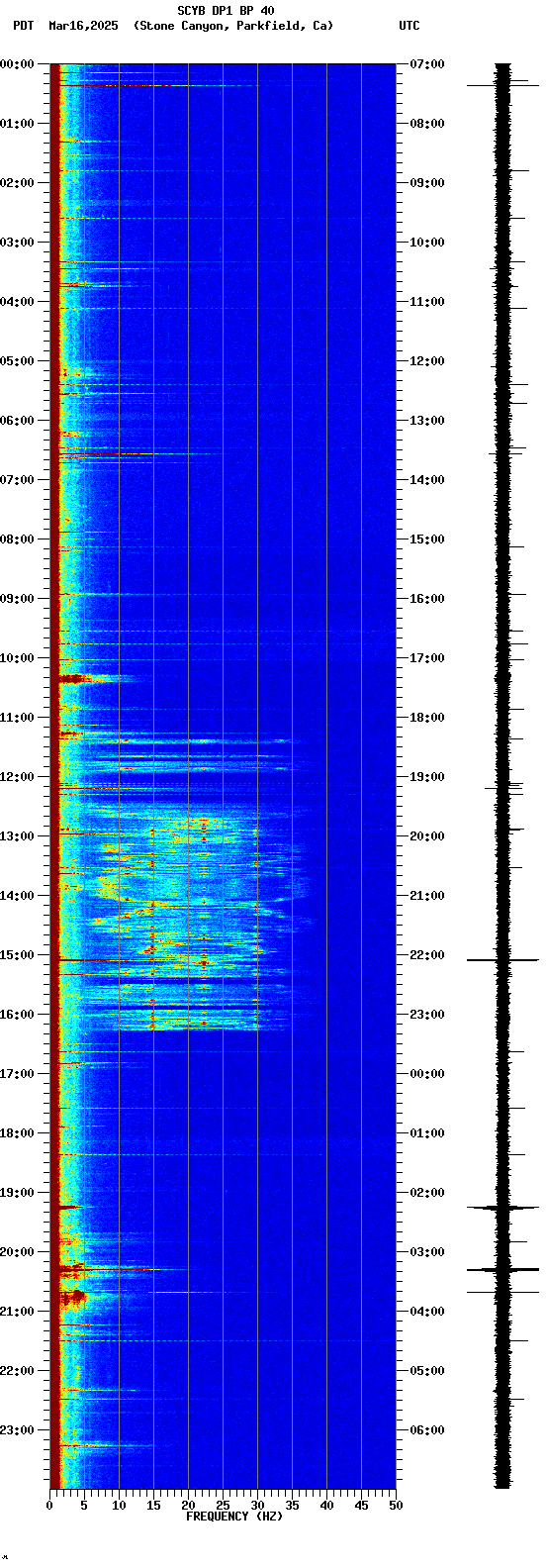Click the "UTC" timezone label
The image size is (546, 1568).
pos(409,26)
